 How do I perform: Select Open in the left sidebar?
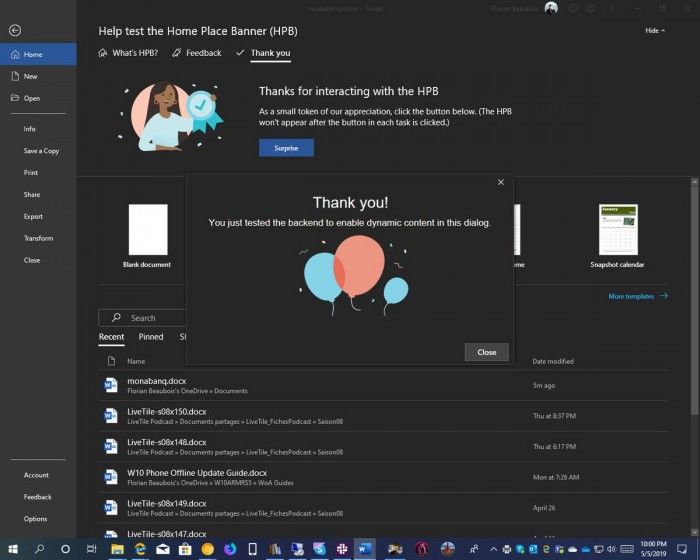coord(38,98)
